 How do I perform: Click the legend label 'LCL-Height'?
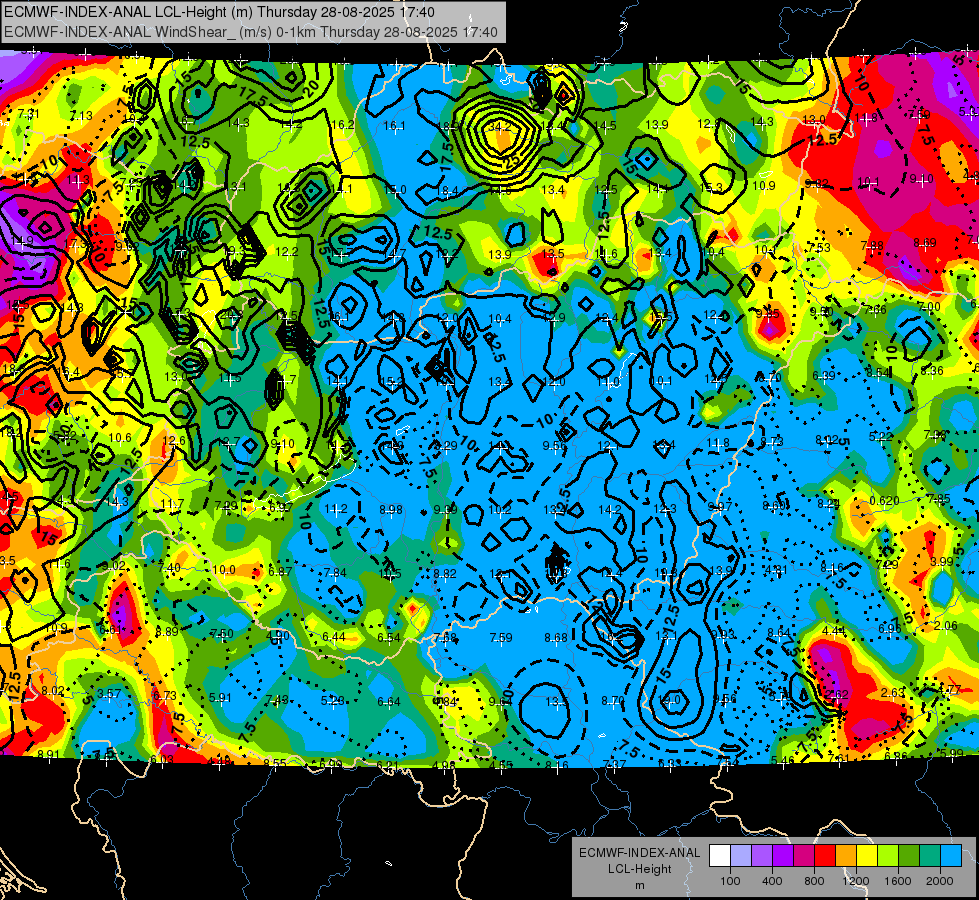[x=639, y=869]
